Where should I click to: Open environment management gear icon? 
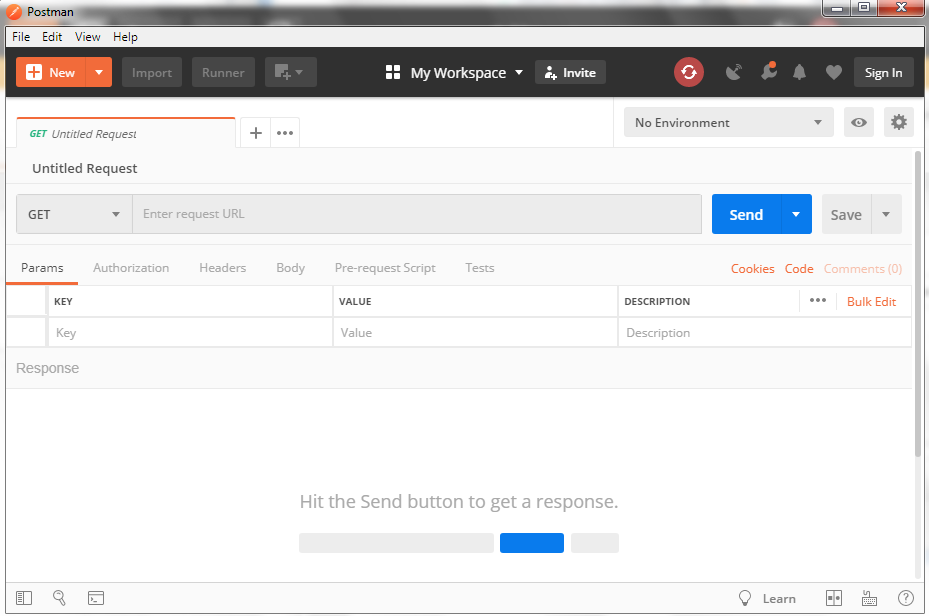point(898,122)
